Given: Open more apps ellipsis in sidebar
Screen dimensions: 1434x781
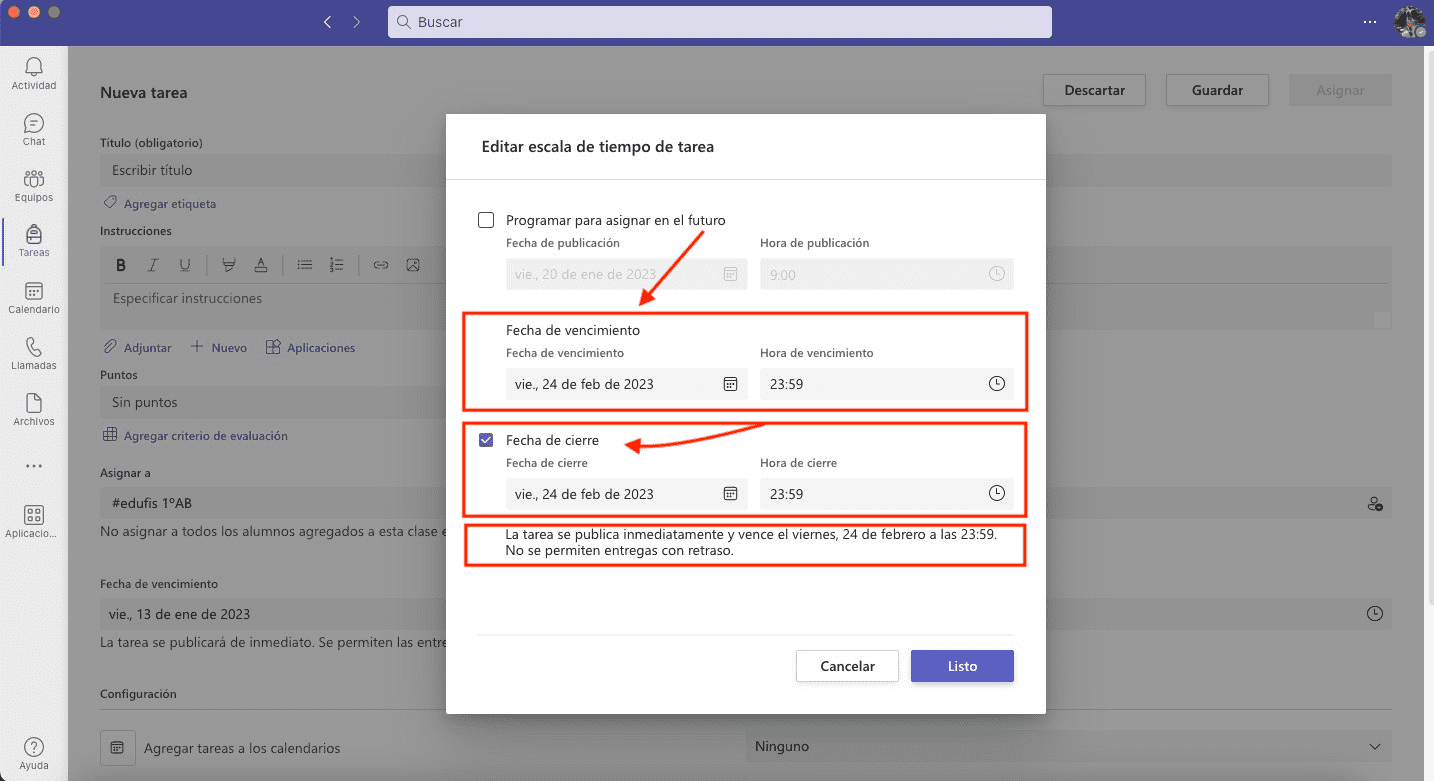Looking at the screenshot, I should point(34,466).
